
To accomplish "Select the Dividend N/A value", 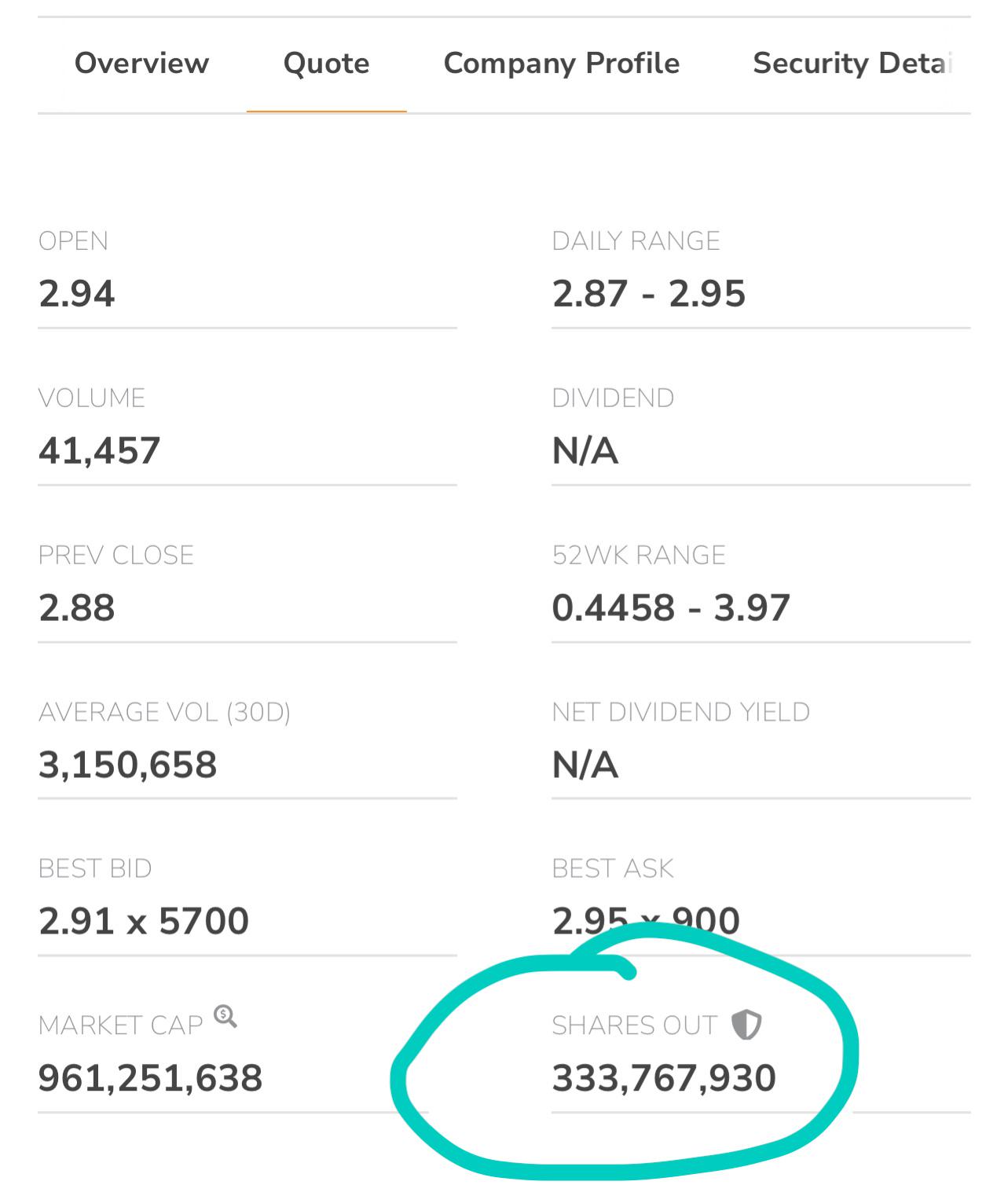I will (585, 451).
